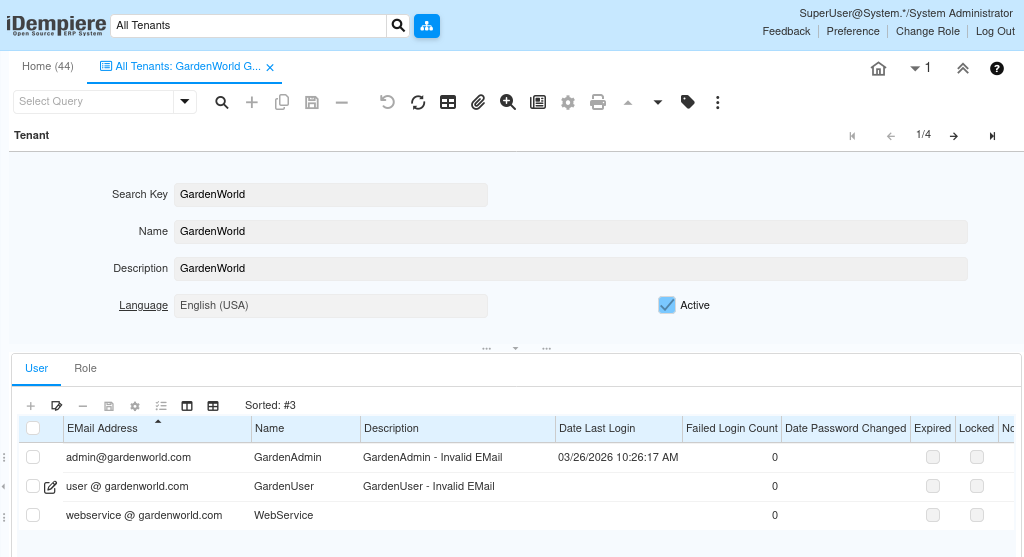The width and height of the screenshot is (1024, 557).
Task: Select the admin@gardenworld.com row checkbox
Action: click(x=33, y=457)
